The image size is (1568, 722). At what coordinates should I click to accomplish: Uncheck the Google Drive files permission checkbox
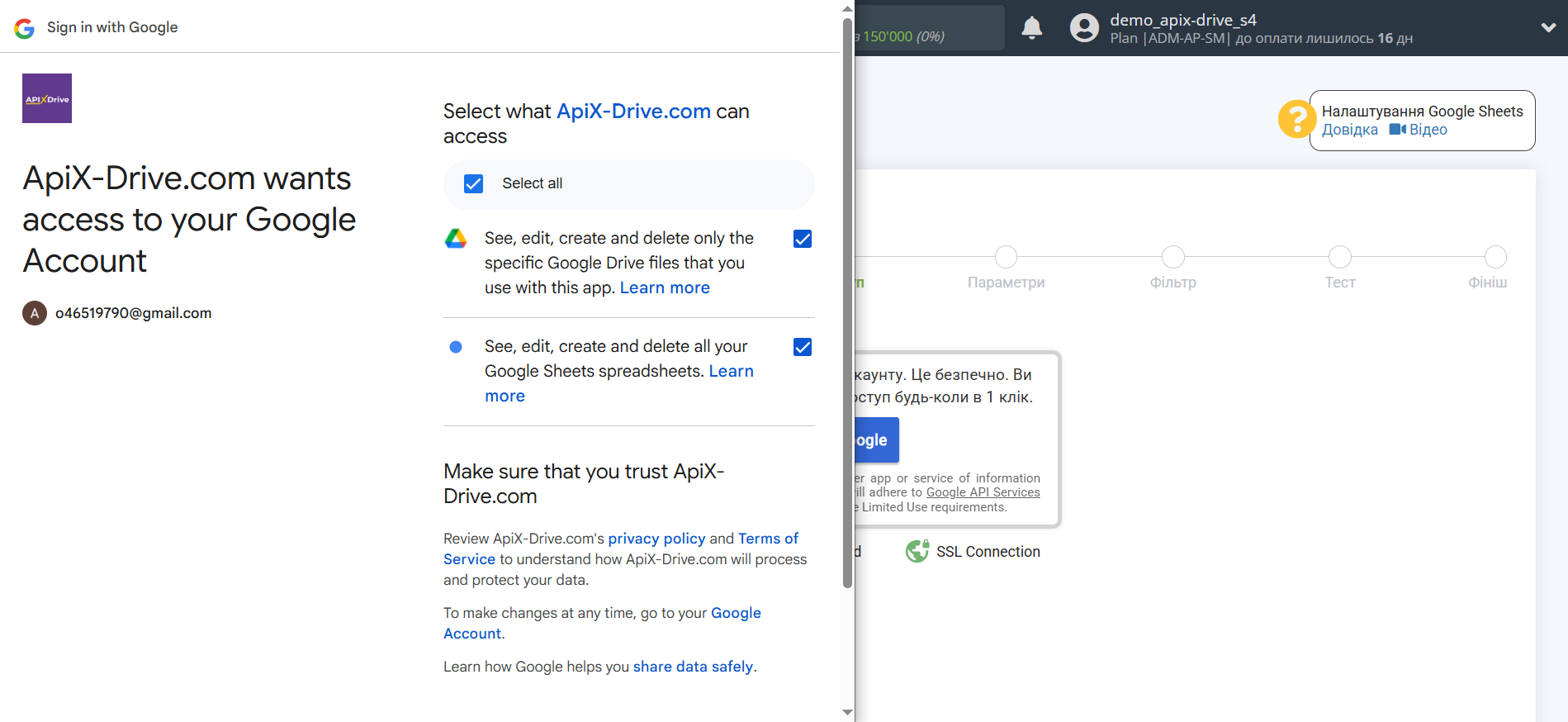[x=803, y=239]
